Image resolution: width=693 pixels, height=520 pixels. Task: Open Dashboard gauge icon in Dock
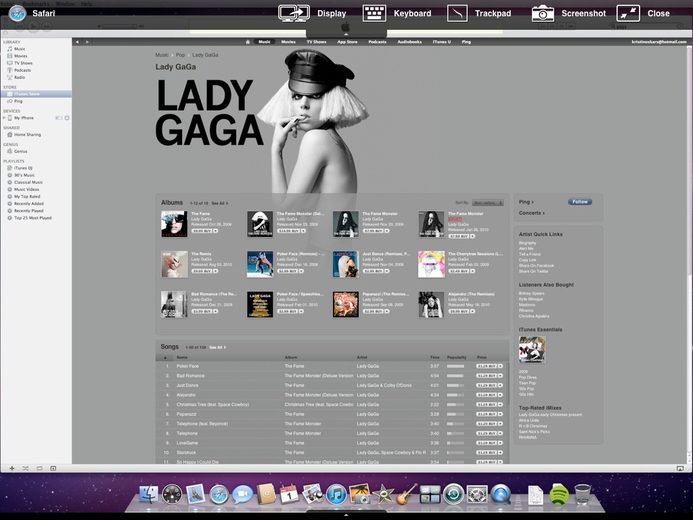172,494
